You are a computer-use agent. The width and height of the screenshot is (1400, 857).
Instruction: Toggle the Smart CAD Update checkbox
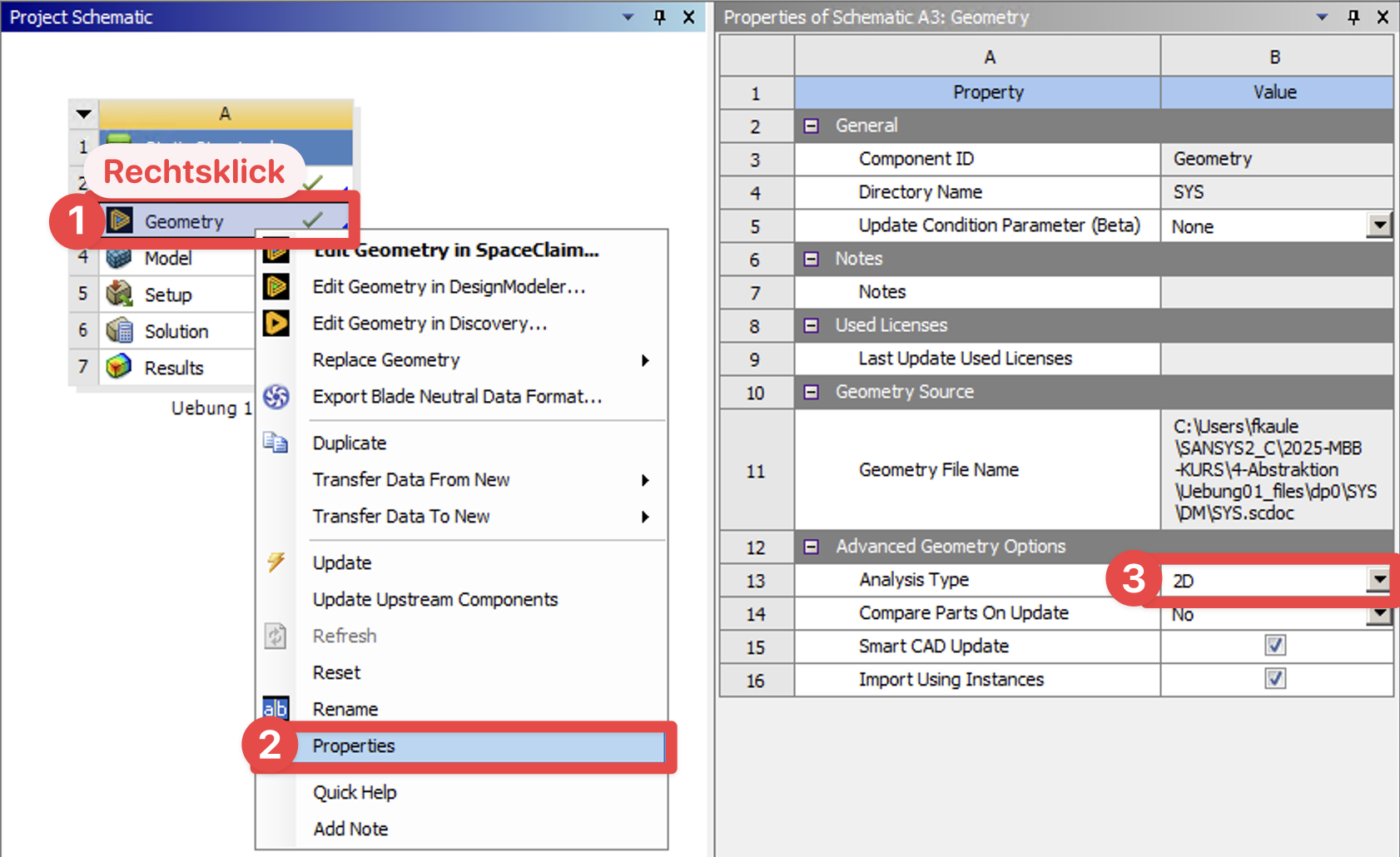pyautogui.click(x=1275, y=646)
